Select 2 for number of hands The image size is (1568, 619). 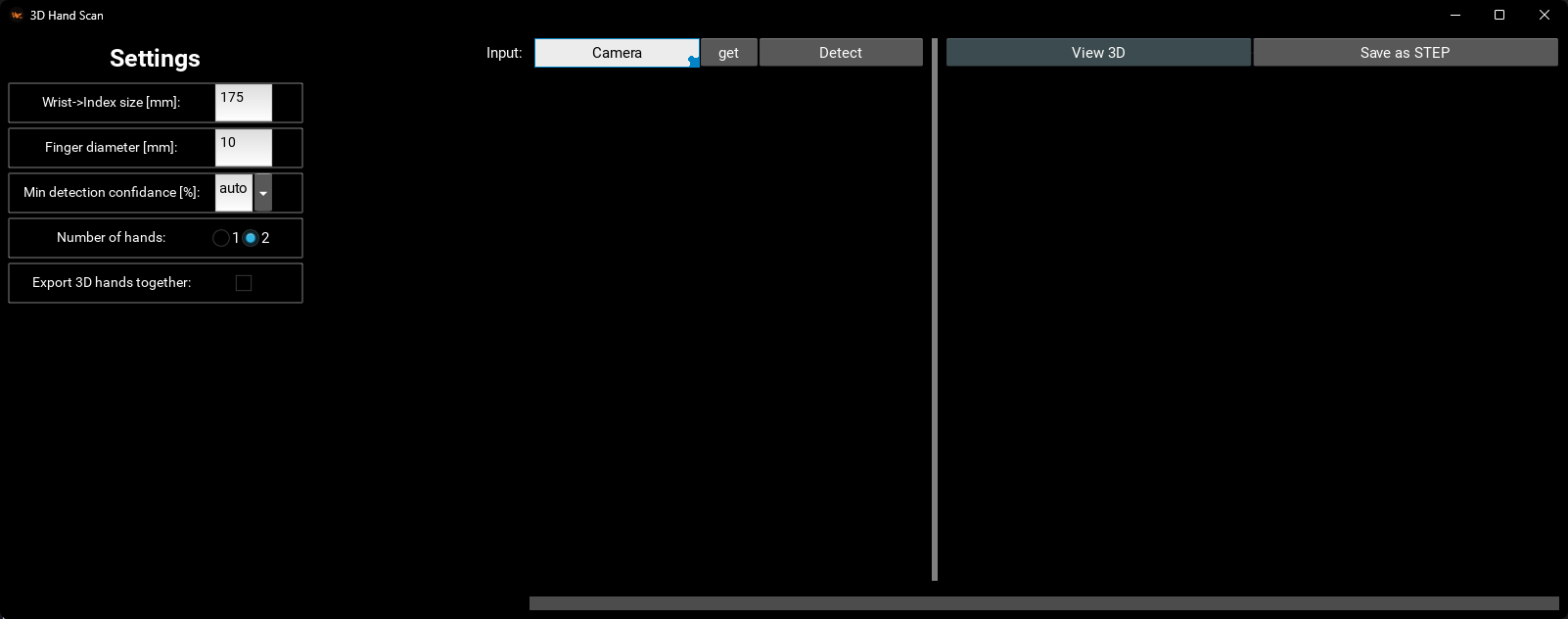coord(251,238)
